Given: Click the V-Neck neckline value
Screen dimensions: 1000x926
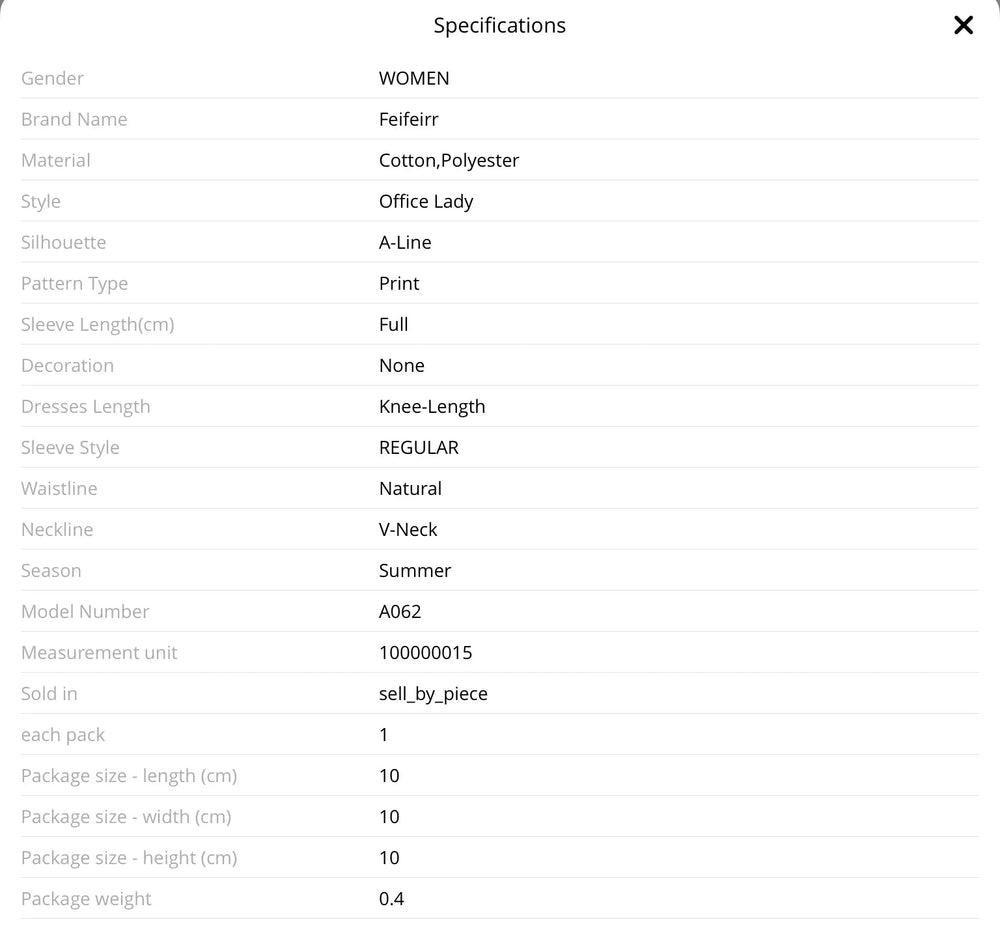Looking at the screenshot, I should click(407, 529).
